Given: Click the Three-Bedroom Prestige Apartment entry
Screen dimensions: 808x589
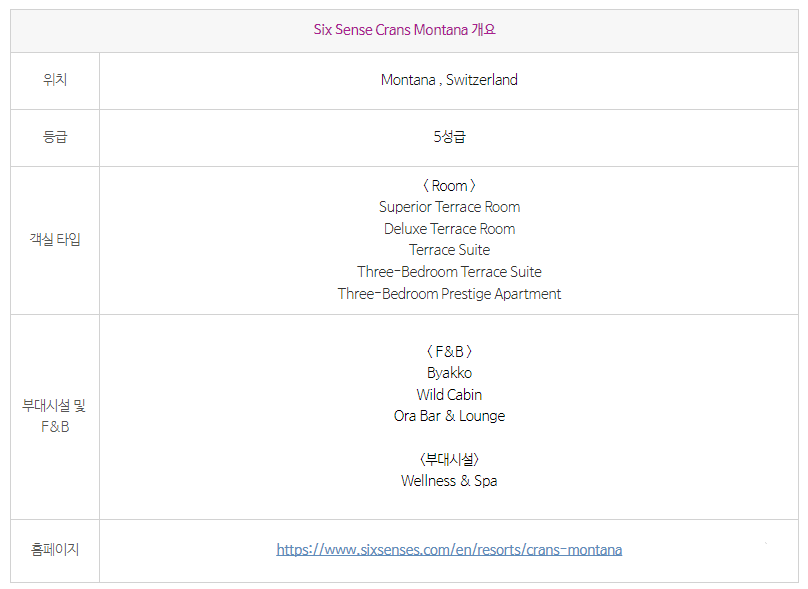Looking at the screenshot, I should click(449, 294).
